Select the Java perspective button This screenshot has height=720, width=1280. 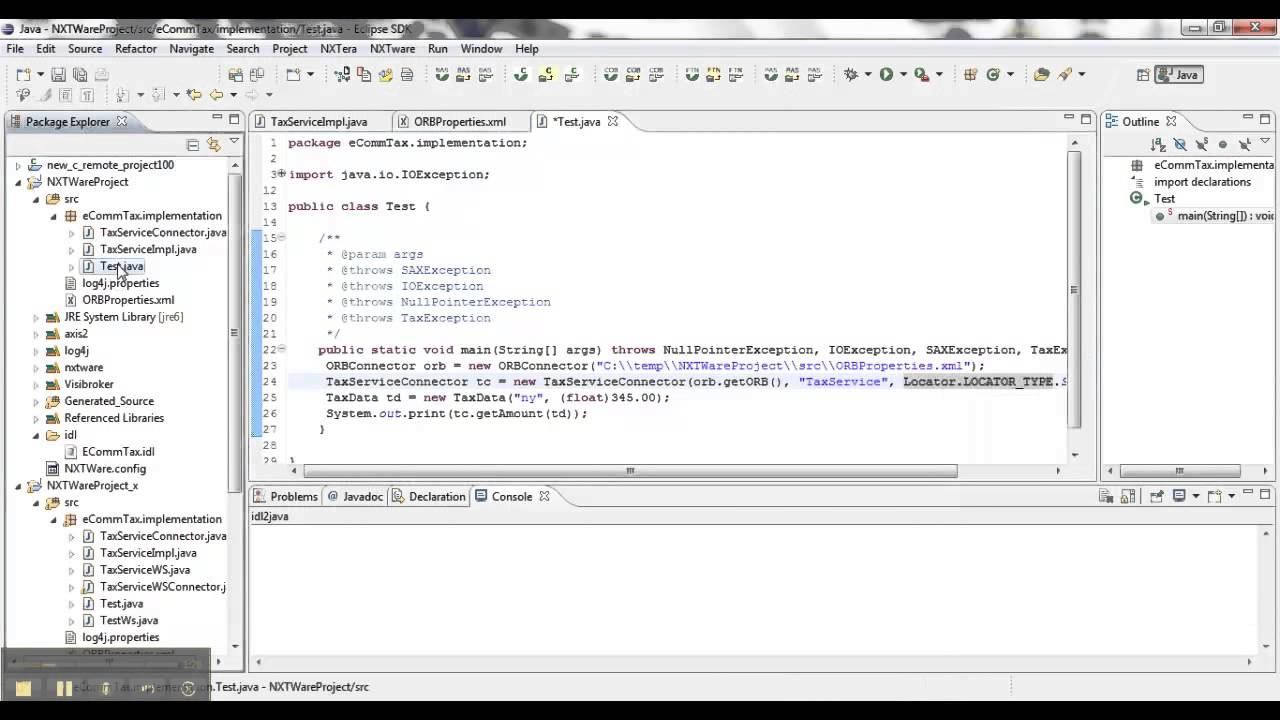click(x=1178, y=75)
